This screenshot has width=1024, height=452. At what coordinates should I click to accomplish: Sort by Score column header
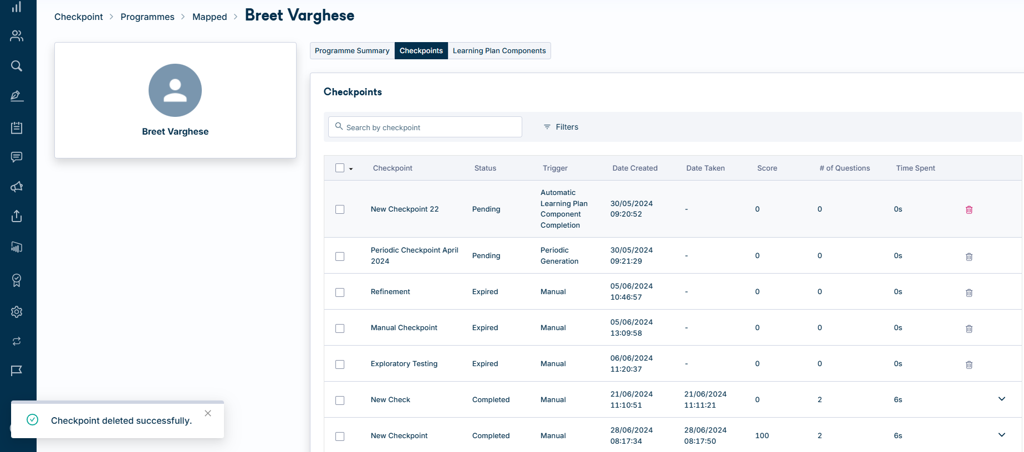[x=767, y=168]
